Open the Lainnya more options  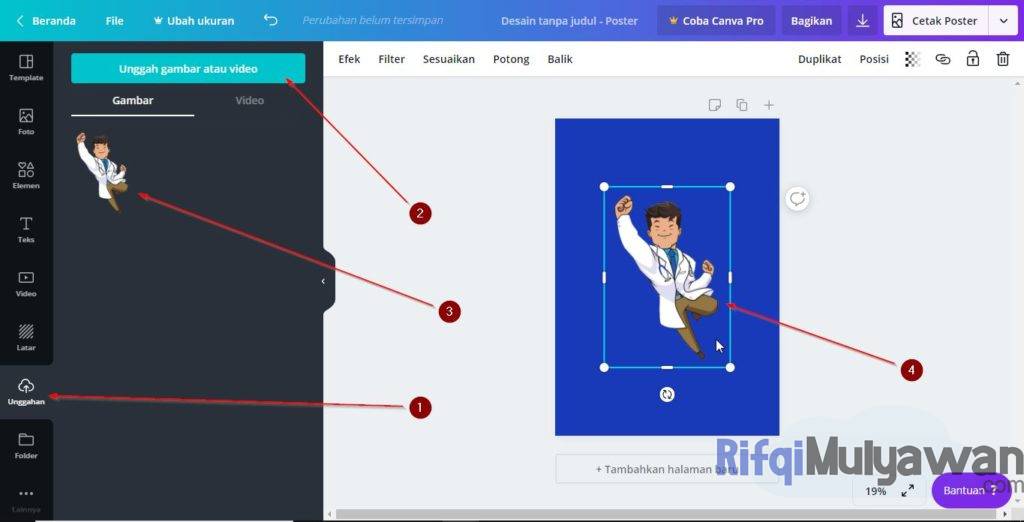[x=26, y=500]
